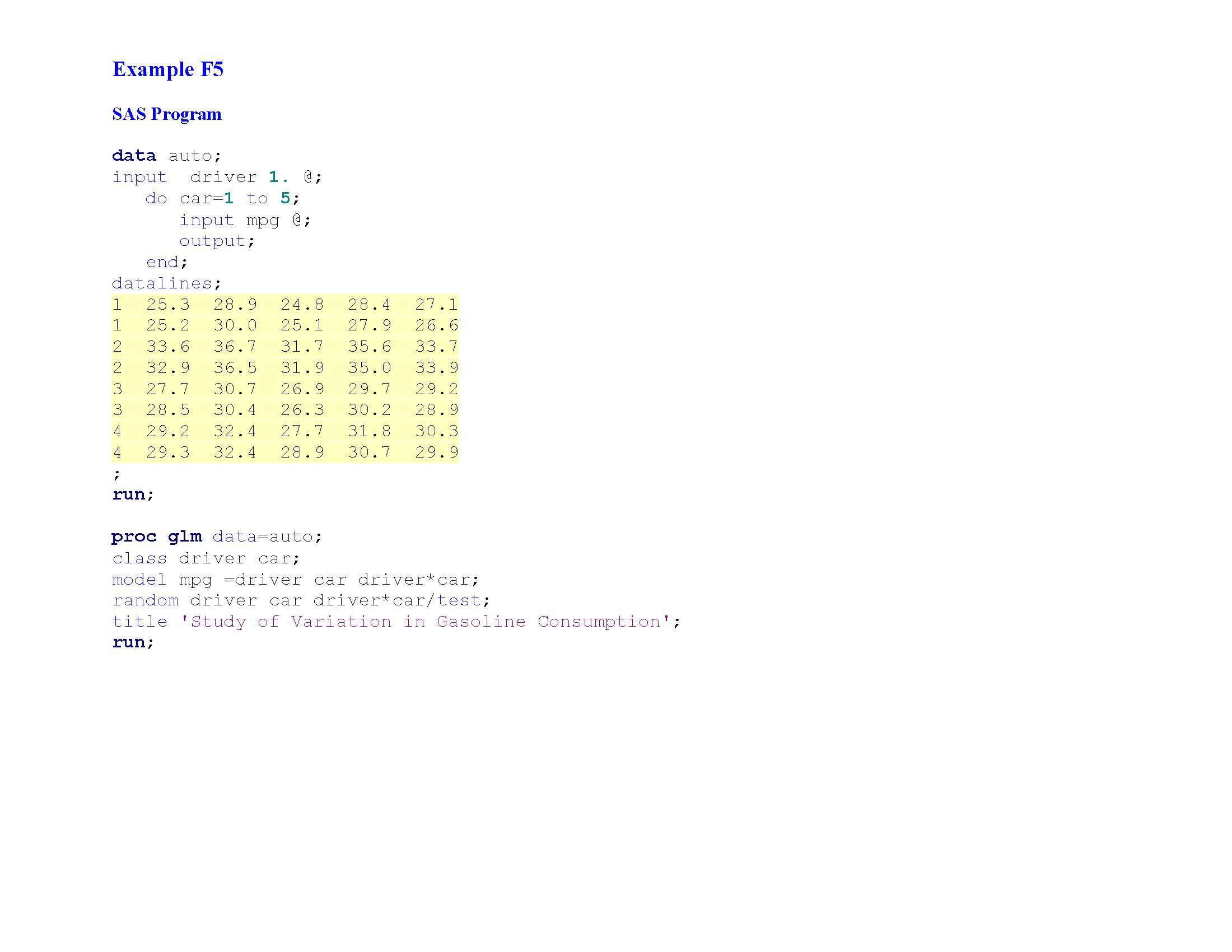
Task: Select the 'class driver car;' statement
Action: tap(205, 558)
